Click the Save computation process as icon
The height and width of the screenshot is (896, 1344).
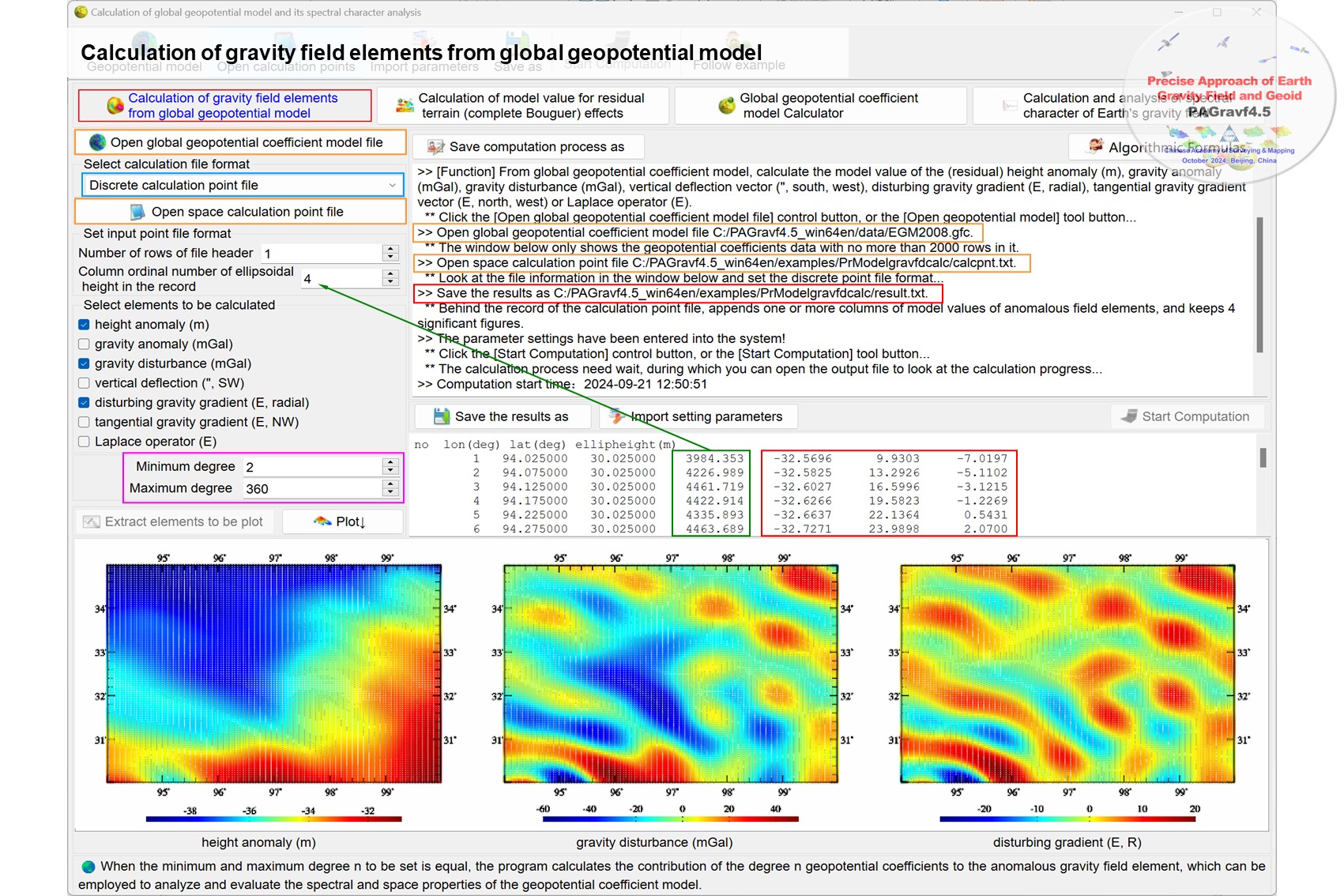pos(435,147)
